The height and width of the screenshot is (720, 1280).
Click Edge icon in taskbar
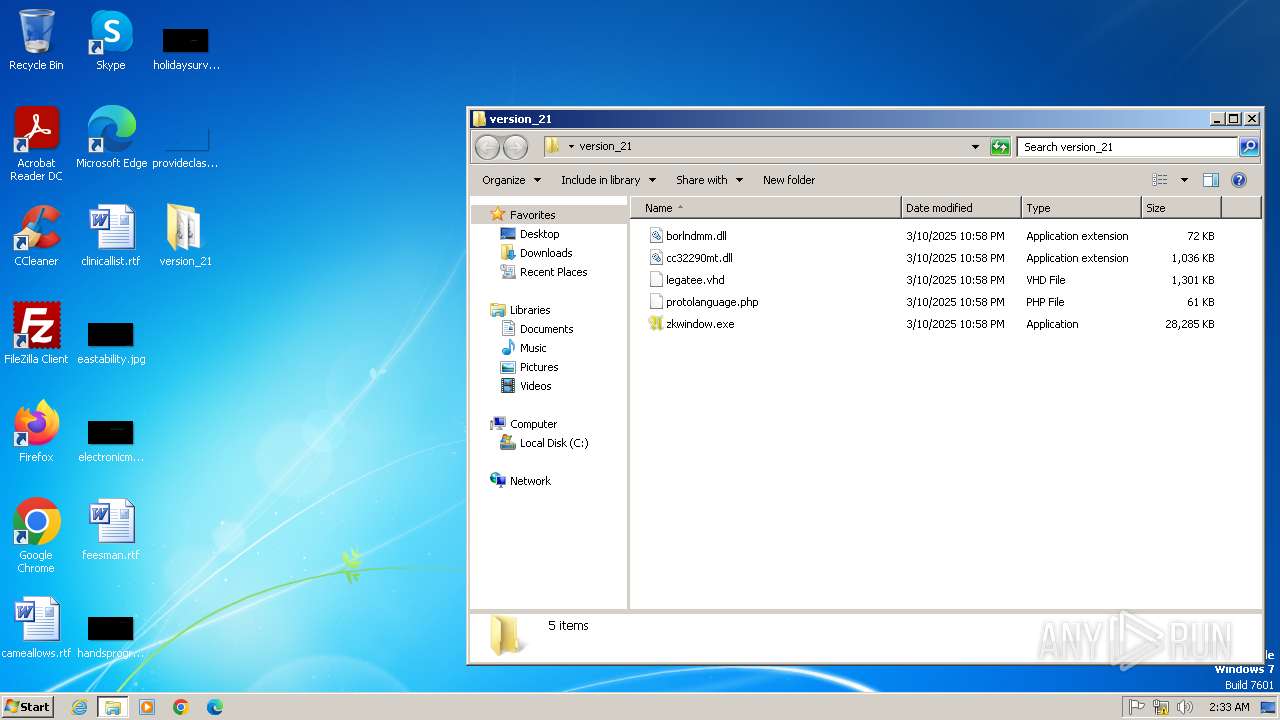(215, 707)
